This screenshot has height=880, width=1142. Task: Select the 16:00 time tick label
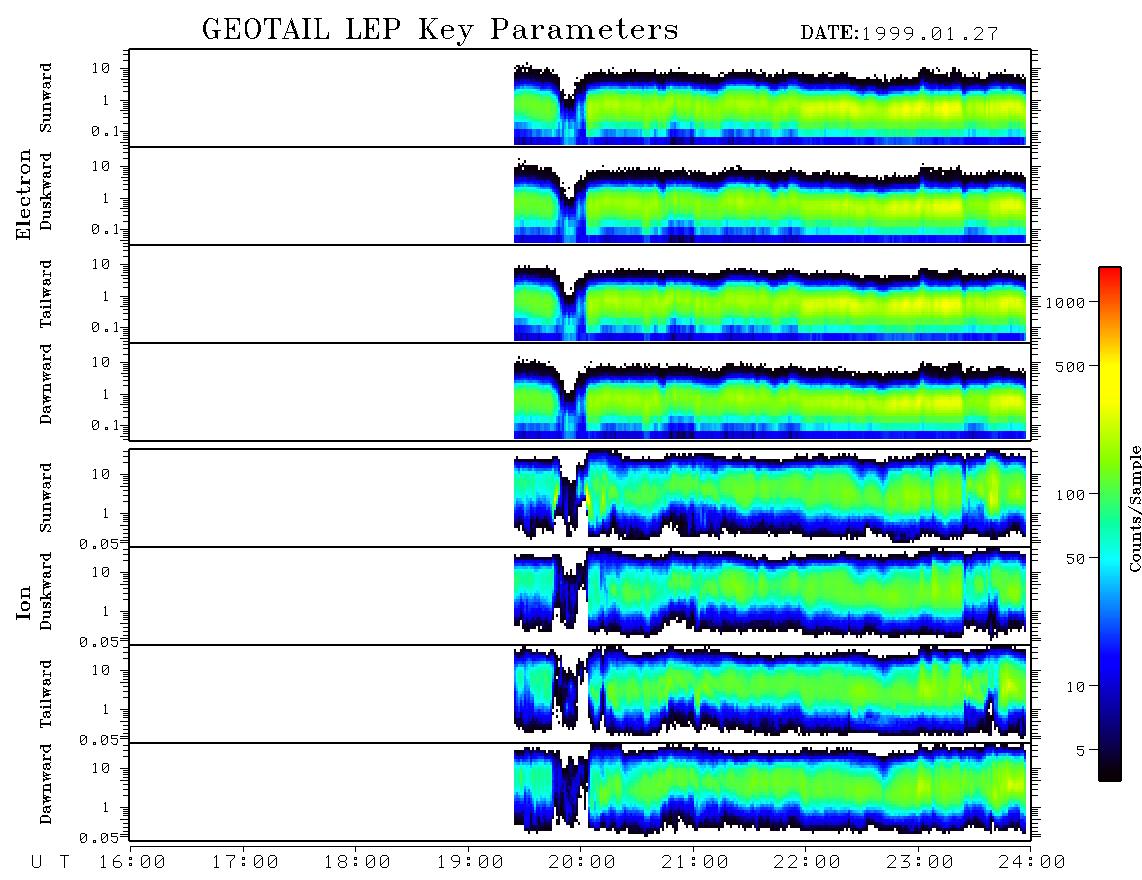[x=132, y=862]
